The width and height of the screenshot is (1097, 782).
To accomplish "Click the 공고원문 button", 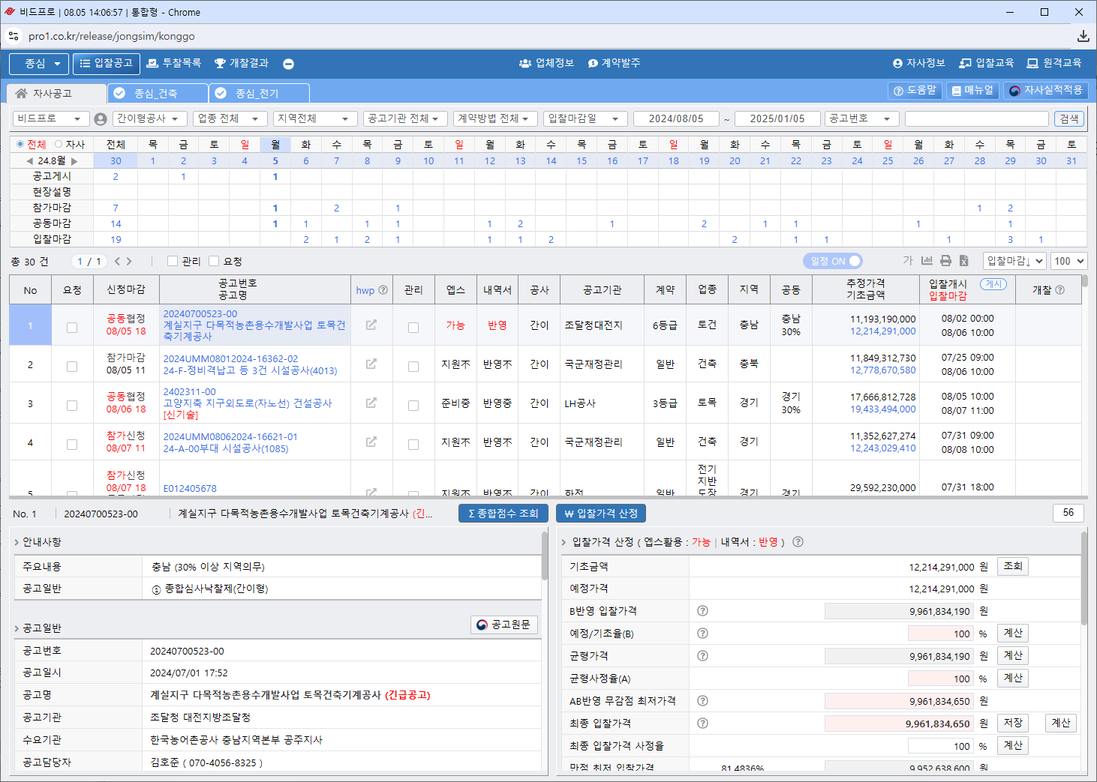I will tap(505, 625).
